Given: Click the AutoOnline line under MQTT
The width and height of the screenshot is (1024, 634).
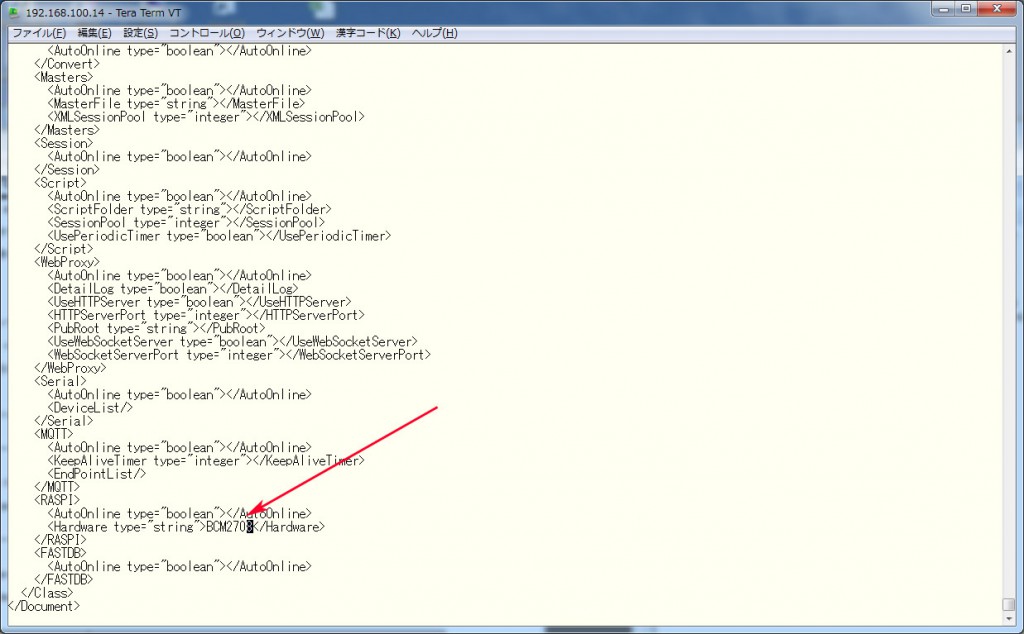Looking at the screenshot, I should tap(180, 447).
